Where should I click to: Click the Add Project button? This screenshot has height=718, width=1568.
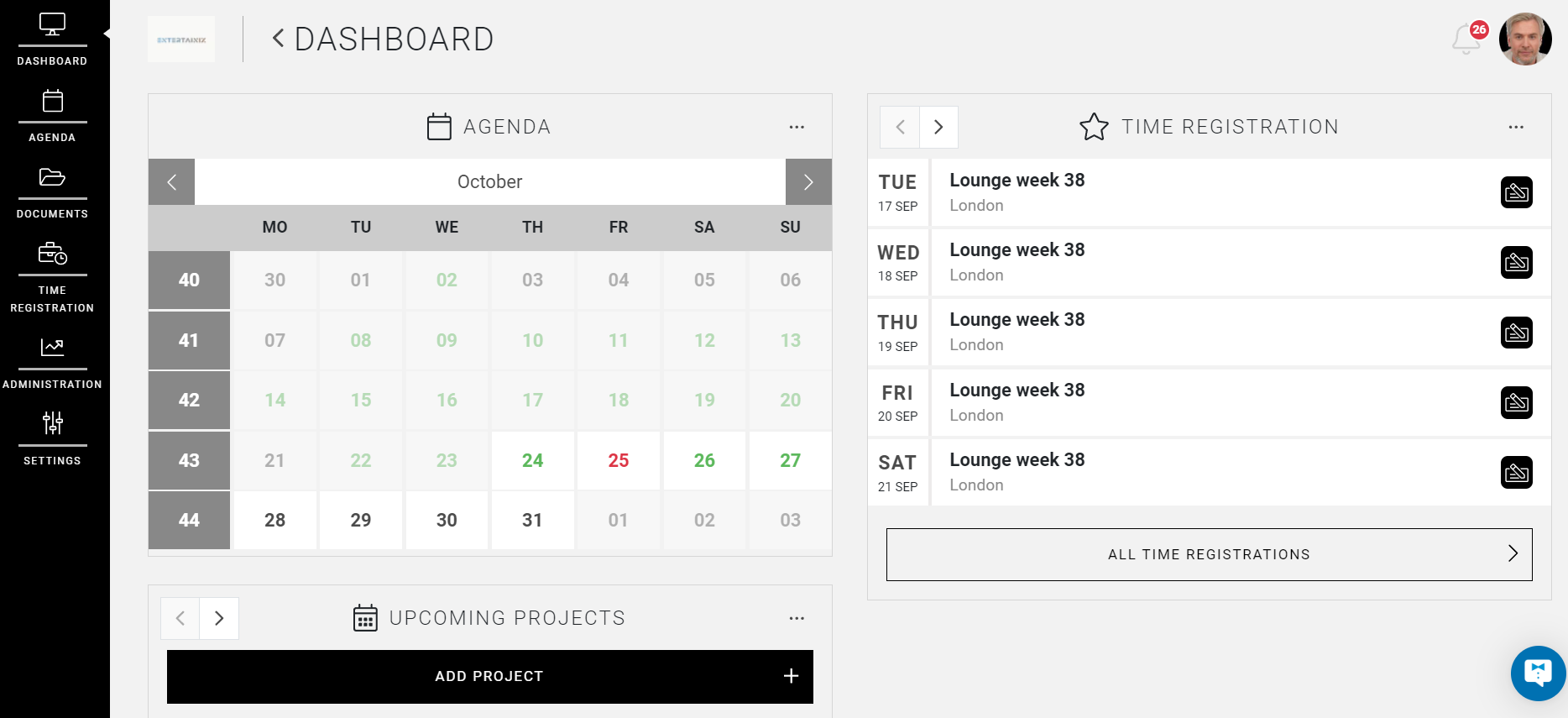pyautogui.click(x=489, y=676)
